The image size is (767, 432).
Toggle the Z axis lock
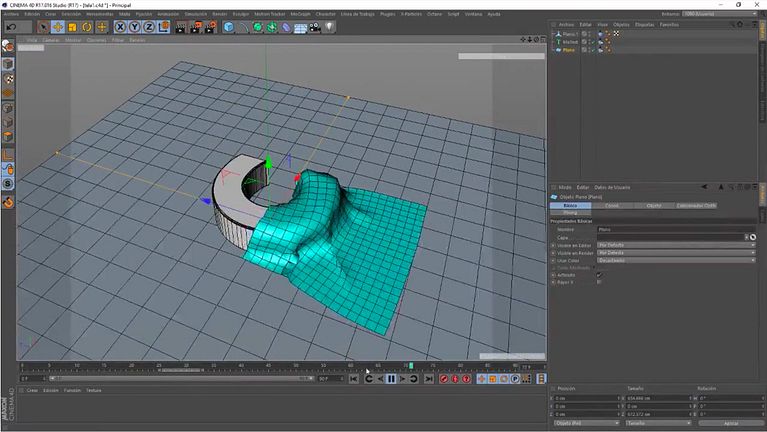(149, 27)
